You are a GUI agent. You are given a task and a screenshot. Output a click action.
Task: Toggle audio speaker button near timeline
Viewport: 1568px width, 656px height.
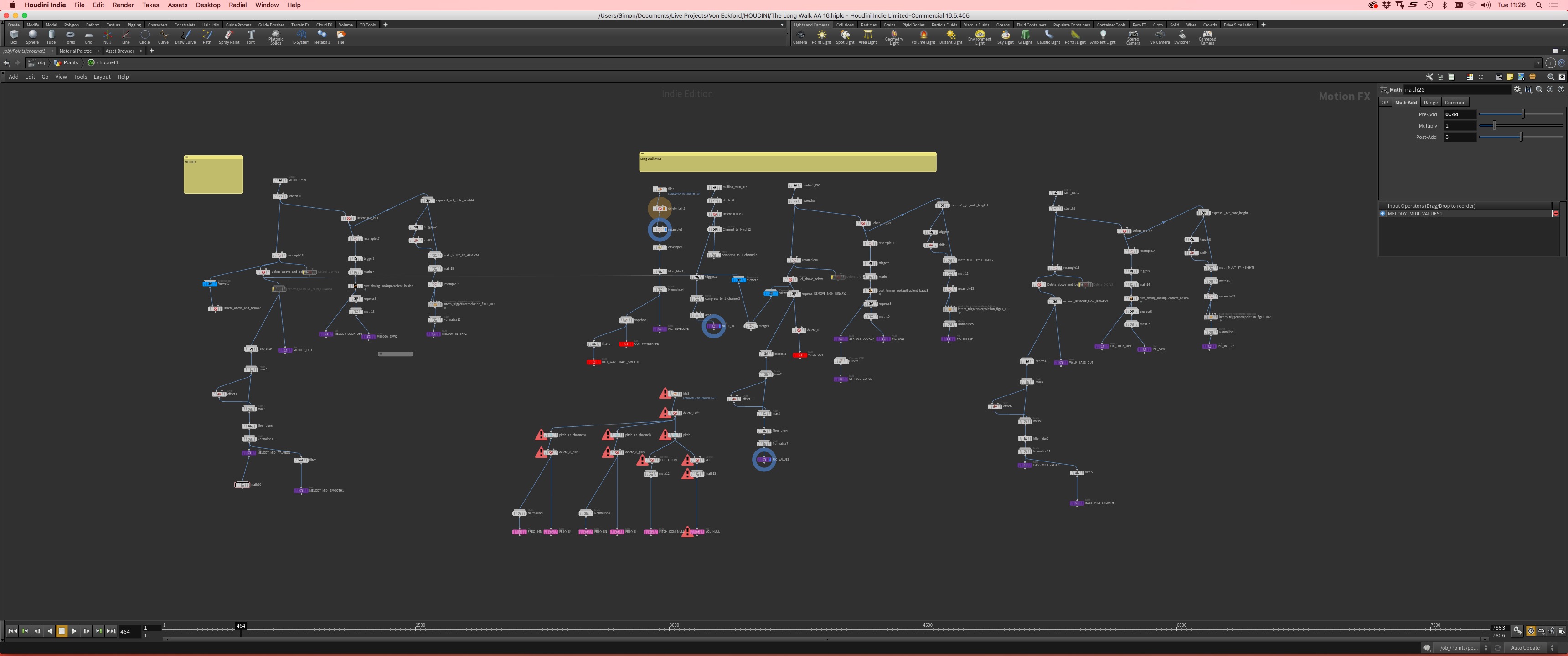1551,631
